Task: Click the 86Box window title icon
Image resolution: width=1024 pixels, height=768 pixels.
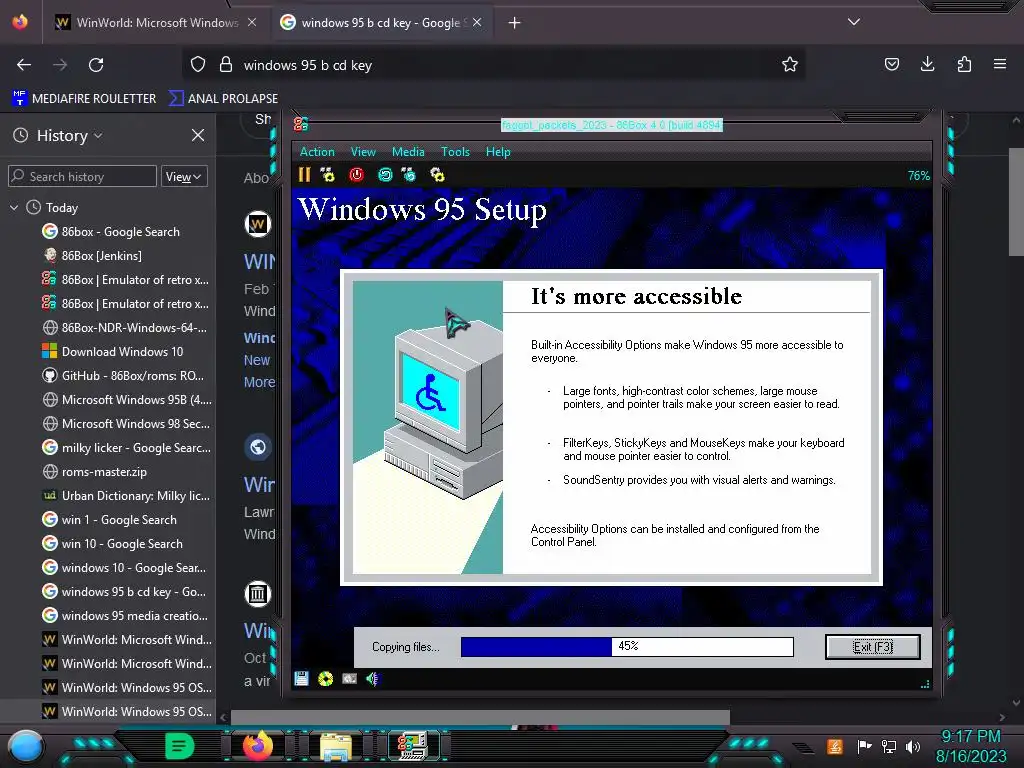Action: [x=301, y=124]
